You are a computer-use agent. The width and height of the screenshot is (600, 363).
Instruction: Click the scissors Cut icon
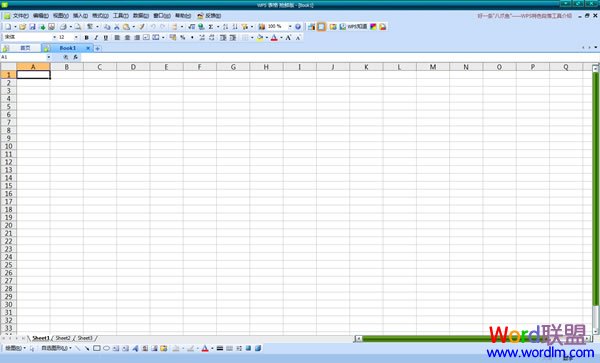[x=117, y=27]
